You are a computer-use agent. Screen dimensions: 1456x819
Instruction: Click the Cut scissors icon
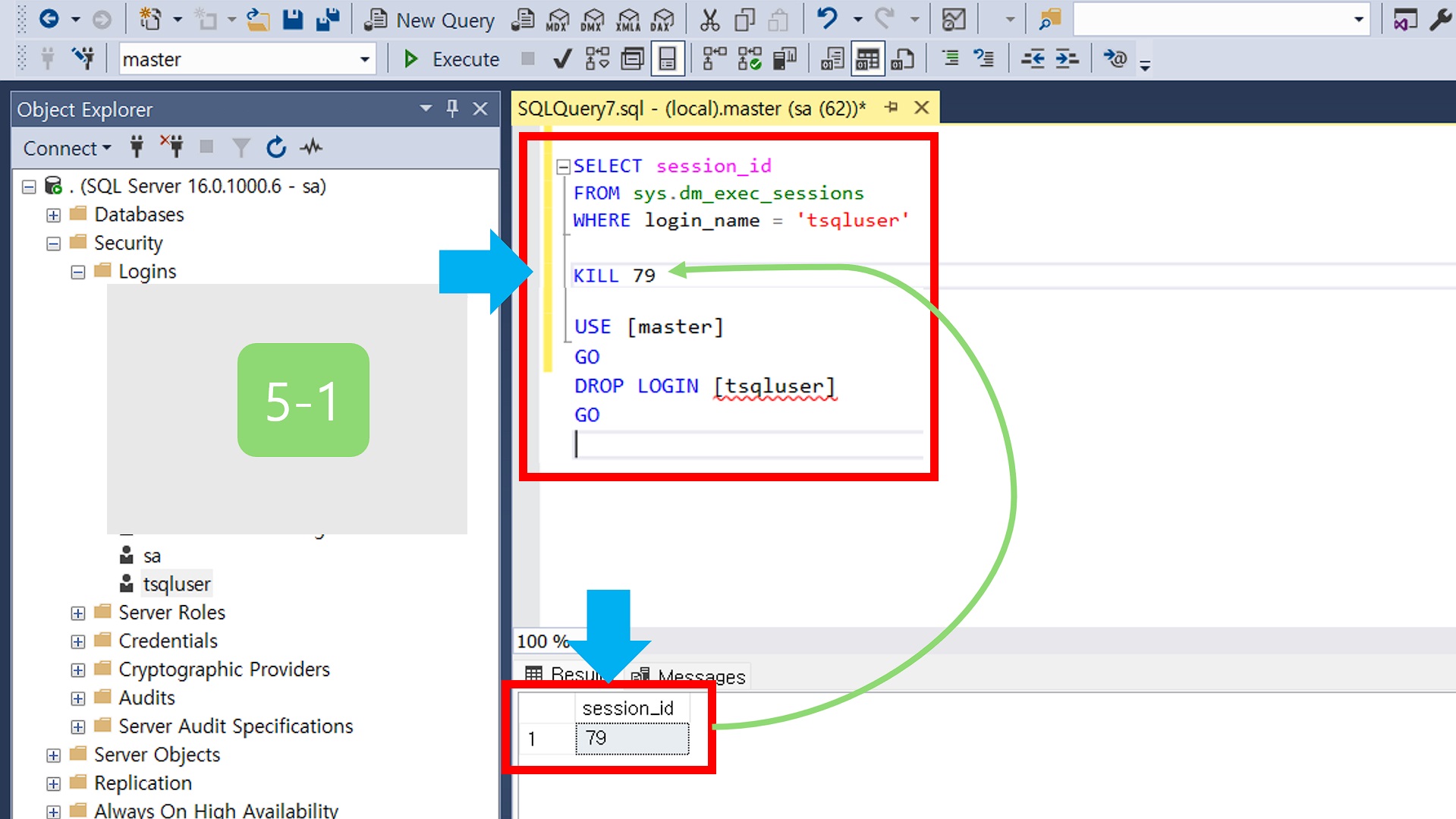click(709, 19)
